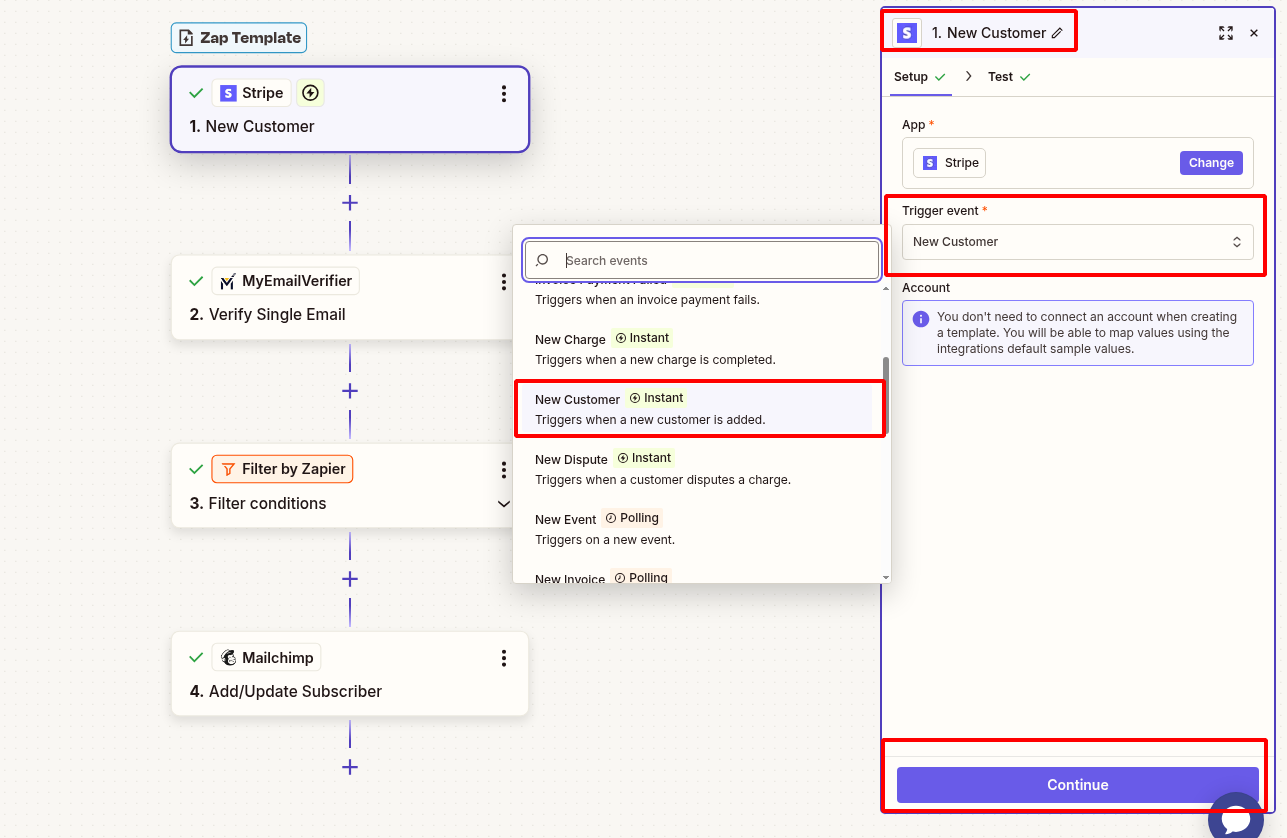Screen dimensions: 1287x838
Task: Open the Zap Template button
Action: click(238, 37)
